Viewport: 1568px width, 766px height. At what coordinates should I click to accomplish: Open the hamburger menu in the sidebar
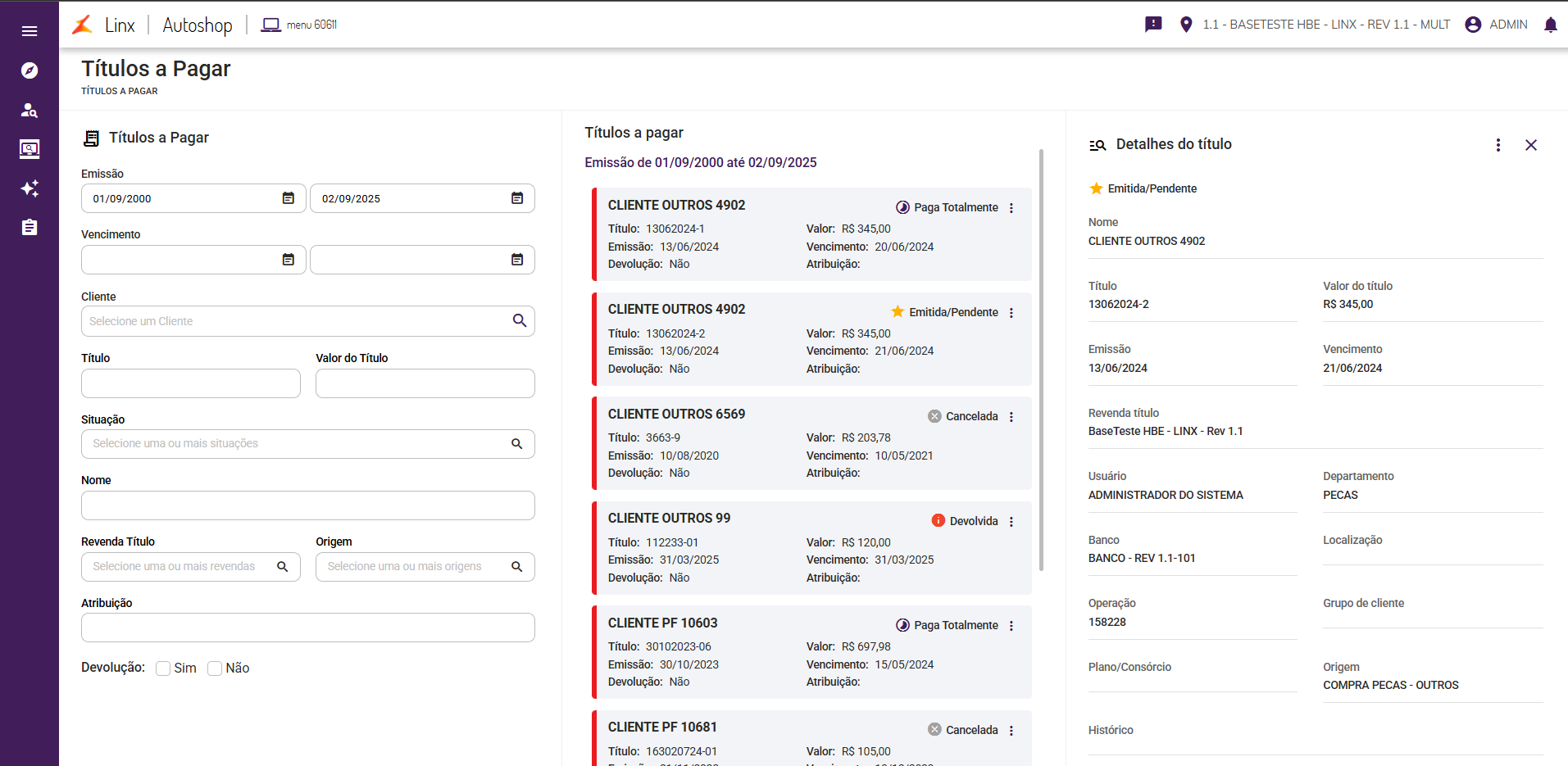(30, 31)
